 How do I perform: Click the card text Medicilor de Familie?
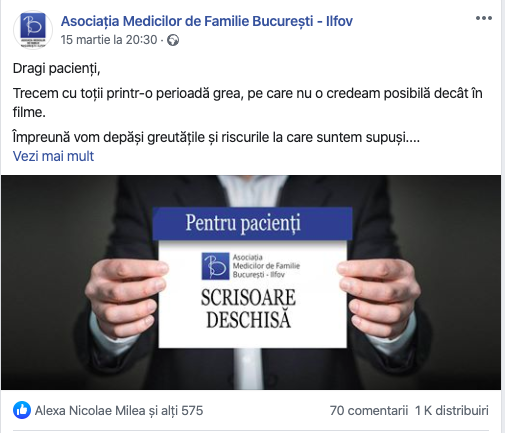pyautogui.click(x=266, y=266)
